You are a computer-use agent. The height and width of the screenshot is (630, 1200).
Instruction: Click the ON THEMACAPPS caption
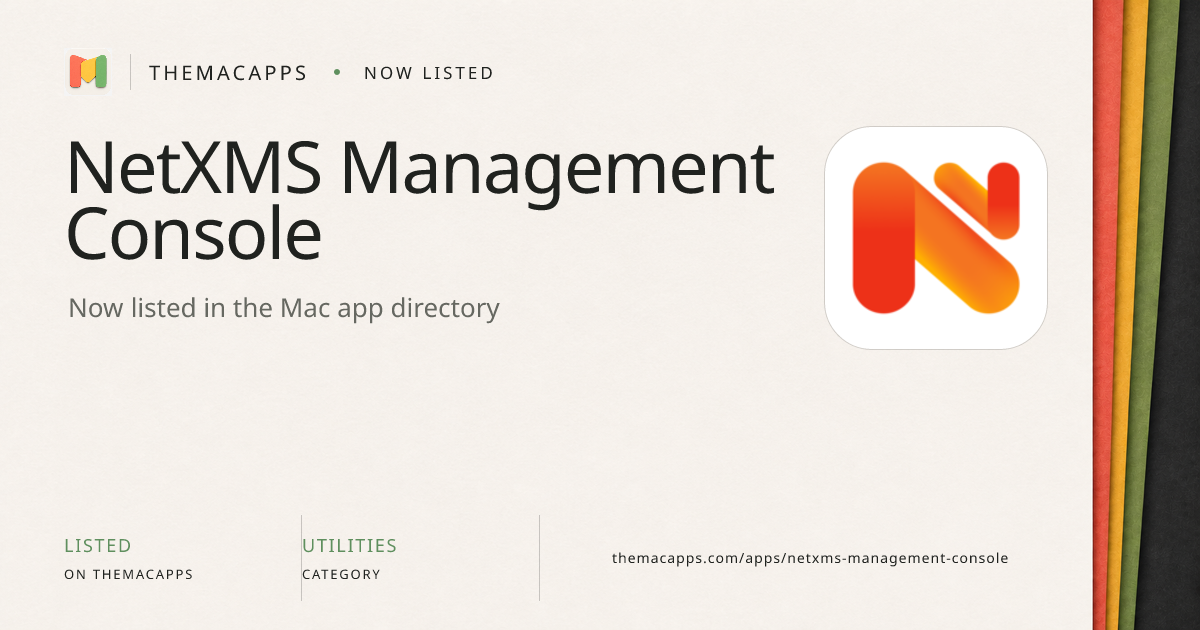(128, 575)
